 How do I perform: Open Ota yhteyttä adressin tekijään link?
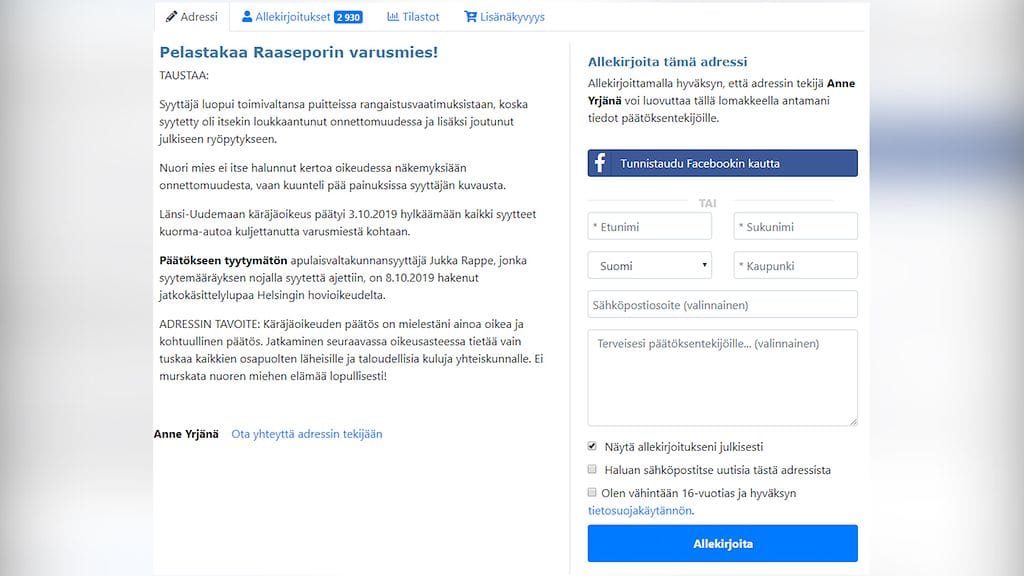click(x=306, y=434)
